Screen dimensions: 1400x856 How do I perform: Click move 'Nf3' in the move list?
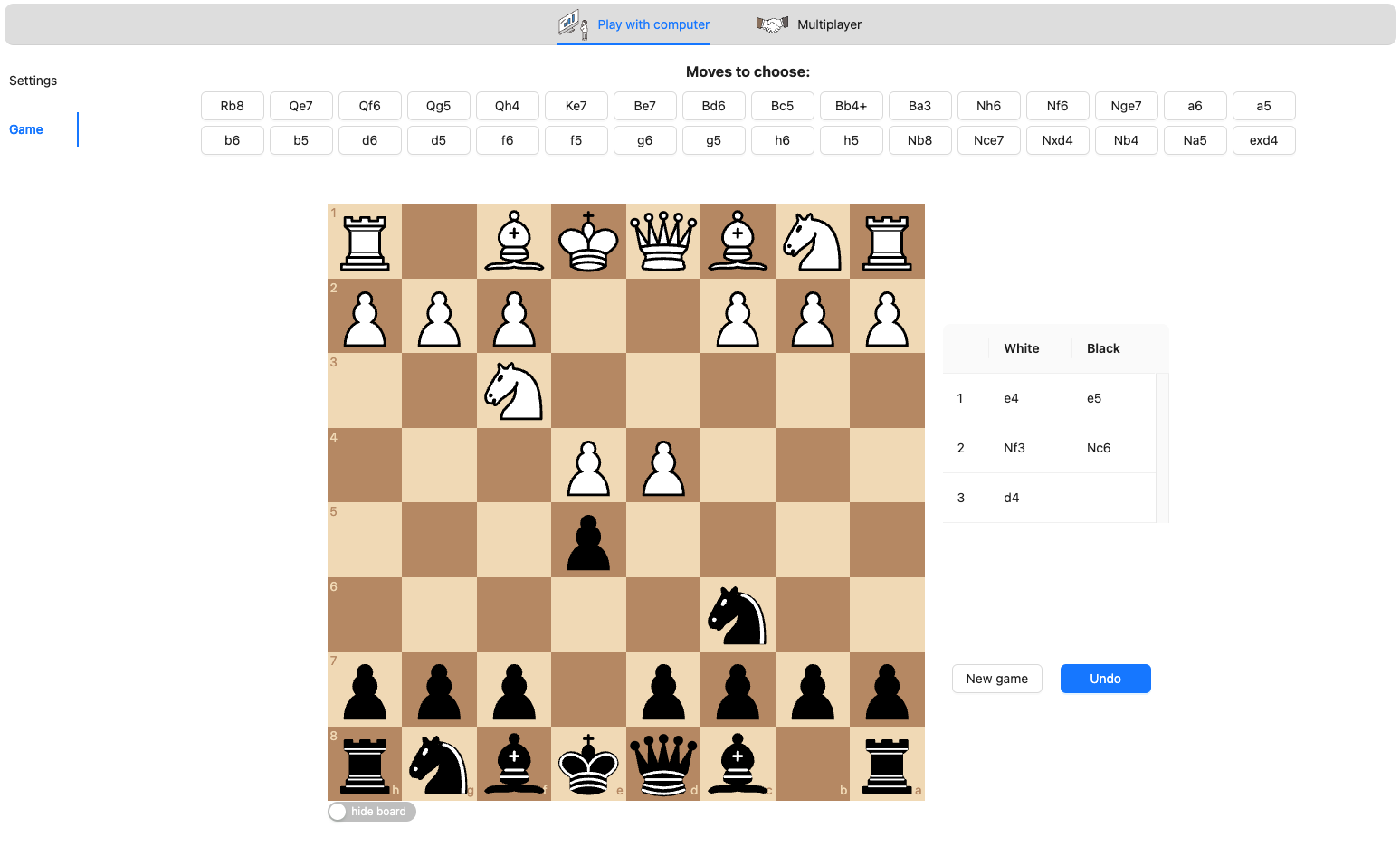(1014, 448)
